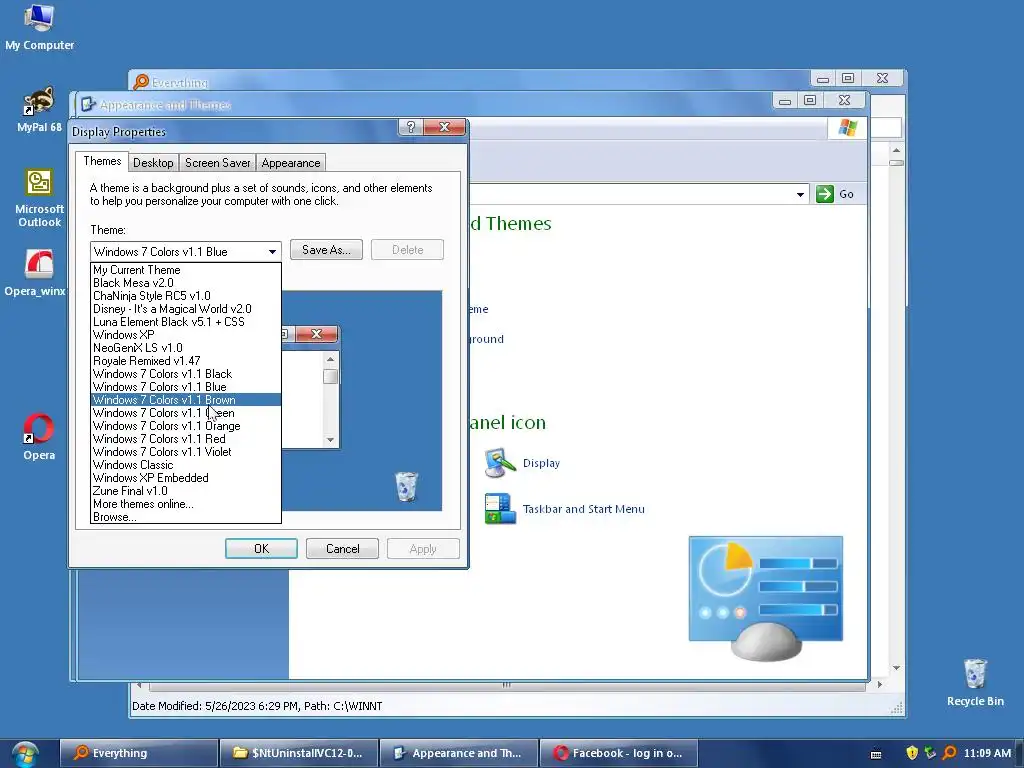Open the Taskbar and Start Menu link
The width and height of the screenshot is (1024, 768).
pyautogui.click(x=583, y=509)
